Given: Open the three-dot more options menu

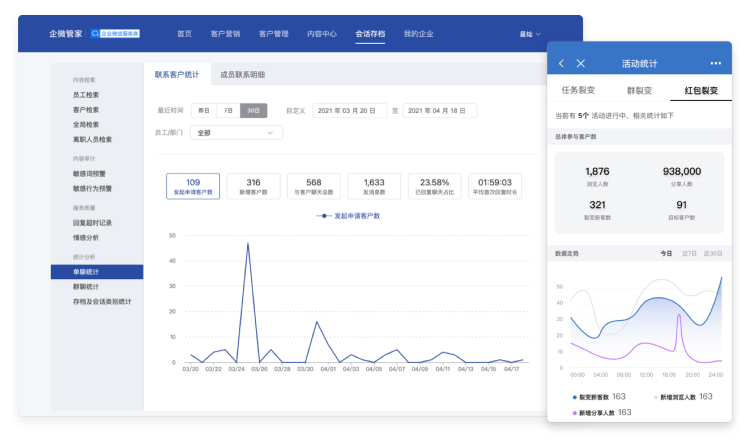Looking at the screenshot, I should [715, 63].
